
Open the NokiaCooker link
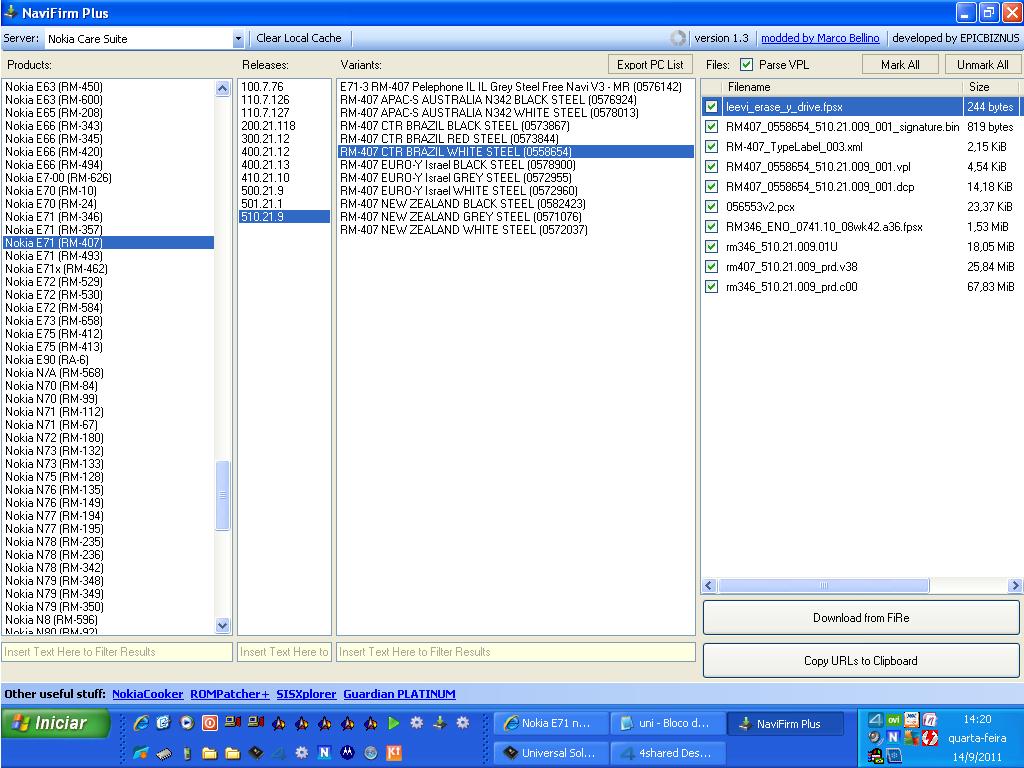[148, 694]
